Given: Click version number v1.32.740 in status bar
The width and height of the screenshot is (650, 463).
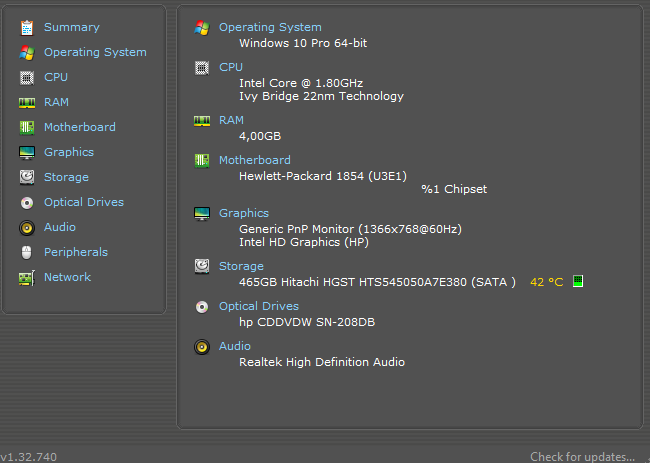Looking at the screenshot, I should click(x=29, y=457).
